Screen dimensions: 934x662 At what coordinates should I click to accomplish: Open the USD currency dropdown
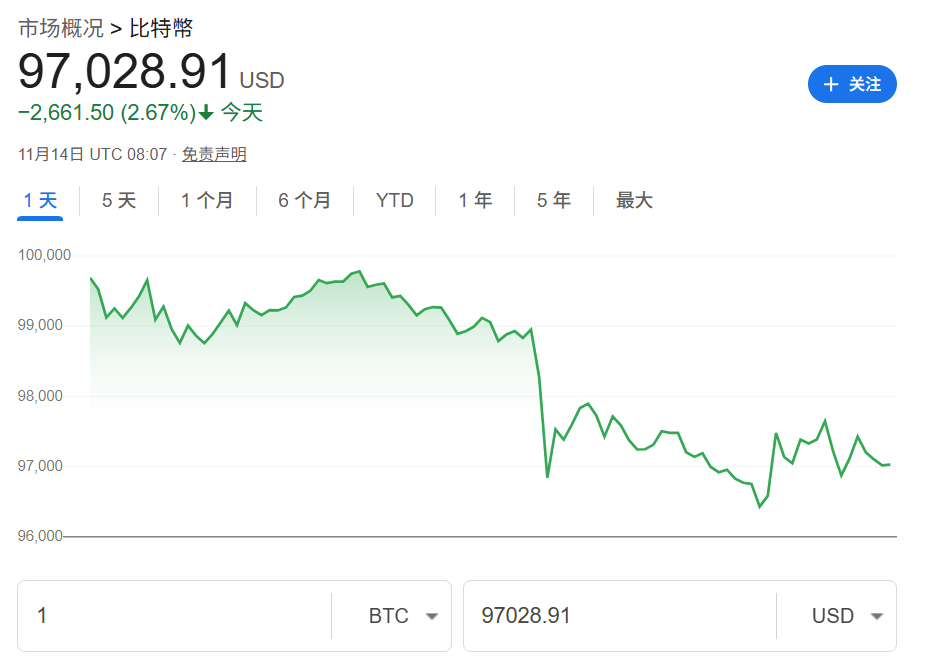[x=846, y=616]
